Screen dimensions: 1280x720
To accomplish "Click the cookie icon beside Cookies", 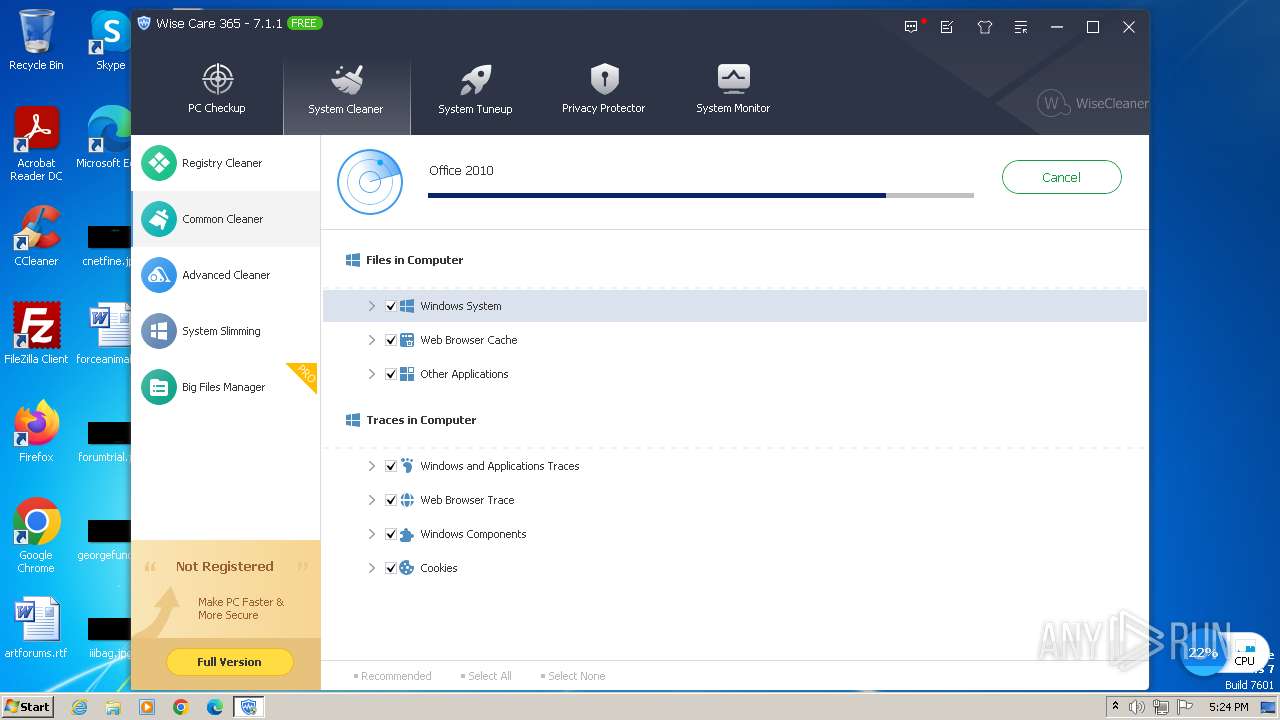I will pos(407,568).
